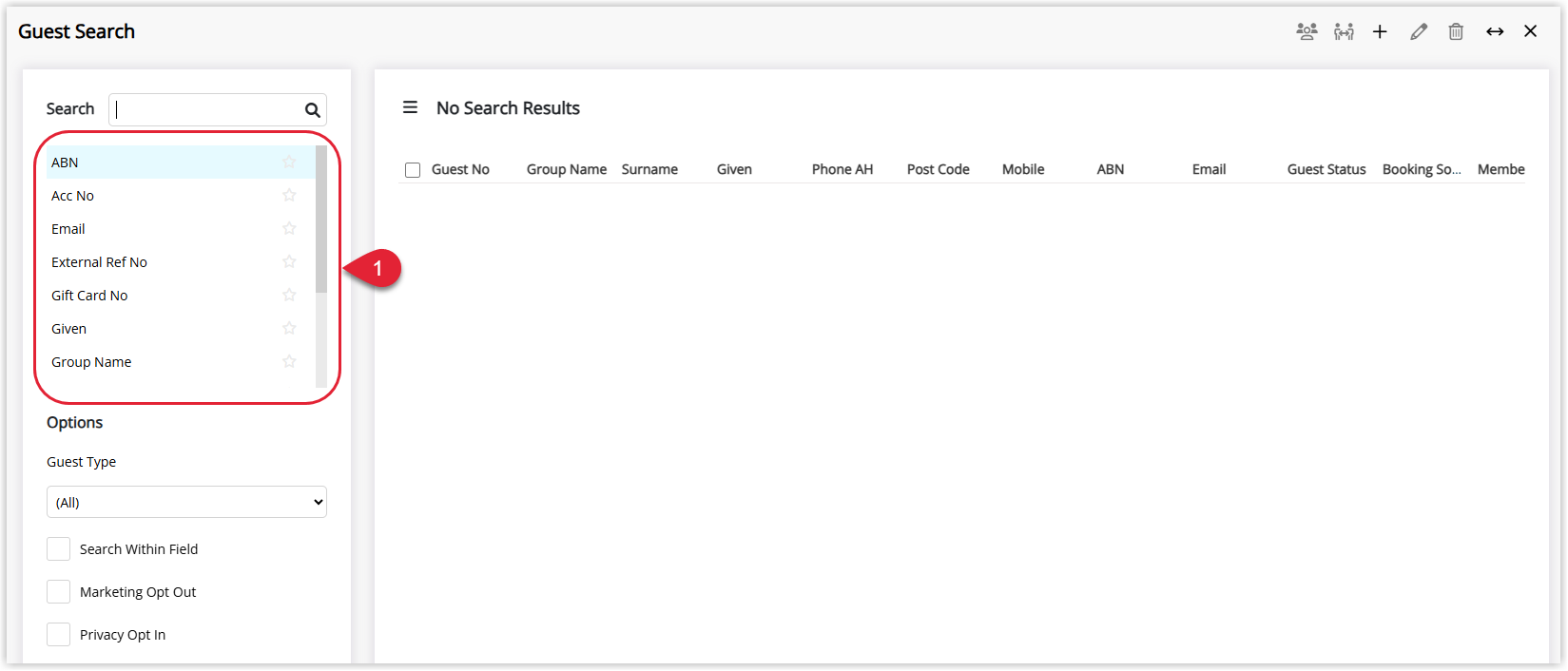Click the merge guests icon
This screenshot has width=1568, height=671.
pyautogui.click(x=1344, y=31)
